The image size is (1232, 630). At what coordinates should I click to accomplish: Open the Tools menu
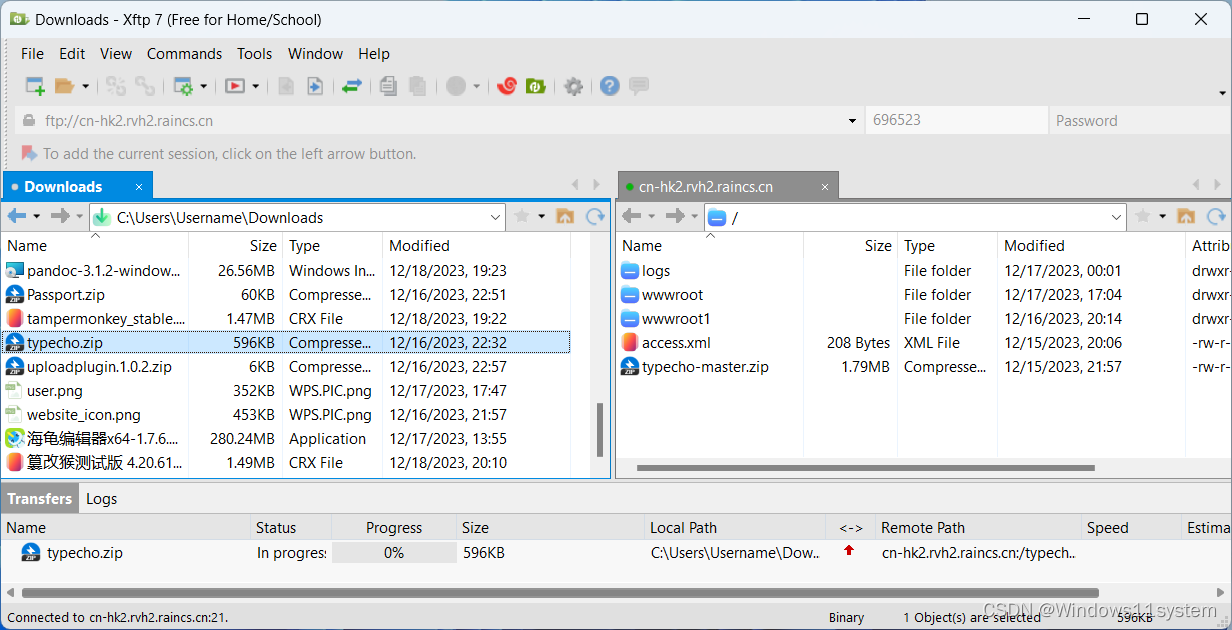tap(255, 54)
